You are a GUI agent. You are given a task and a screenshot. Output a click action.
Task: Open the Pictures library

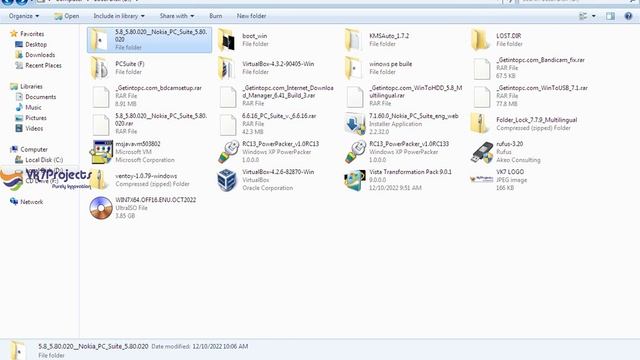pyautogui.click(x=31, y=118)
